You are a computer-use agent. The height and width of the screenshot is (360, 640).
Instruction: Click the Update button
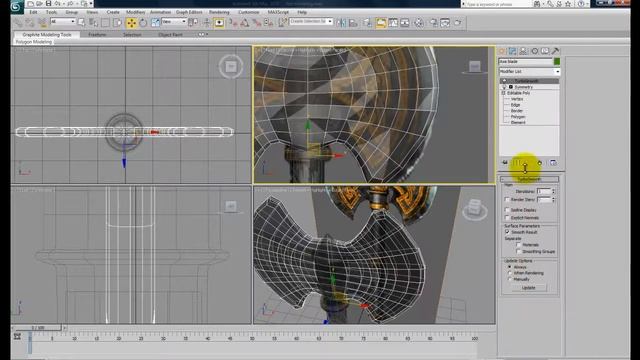click(x=529, y=288)
